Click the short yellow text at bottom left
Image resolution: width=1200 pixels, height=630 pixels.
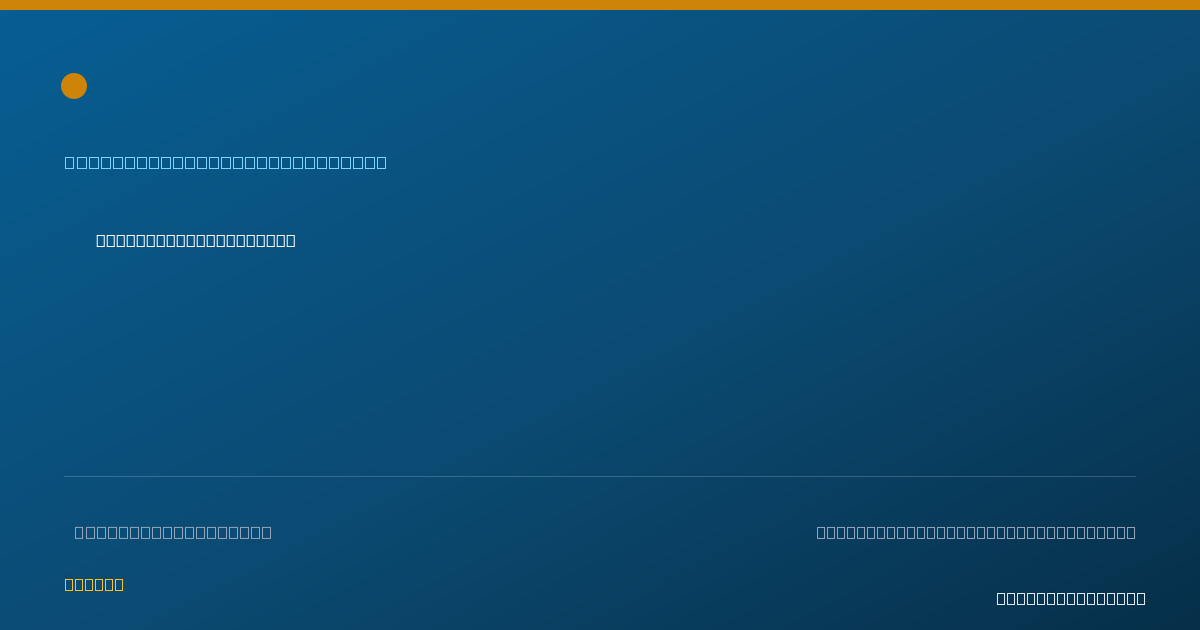point(94,584)
